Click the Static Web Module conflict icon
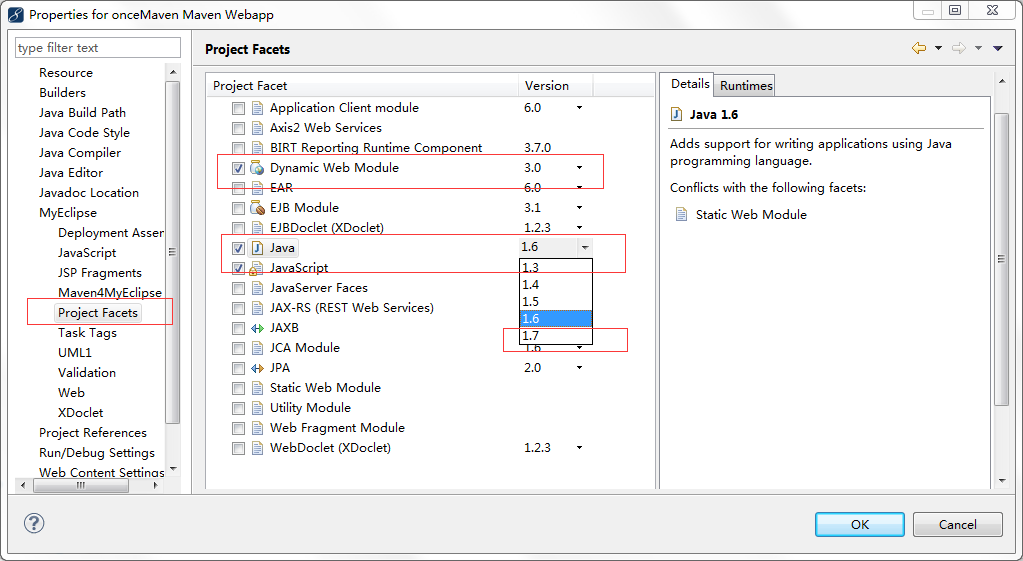The image size is (1023, 561). coord(682,214)
